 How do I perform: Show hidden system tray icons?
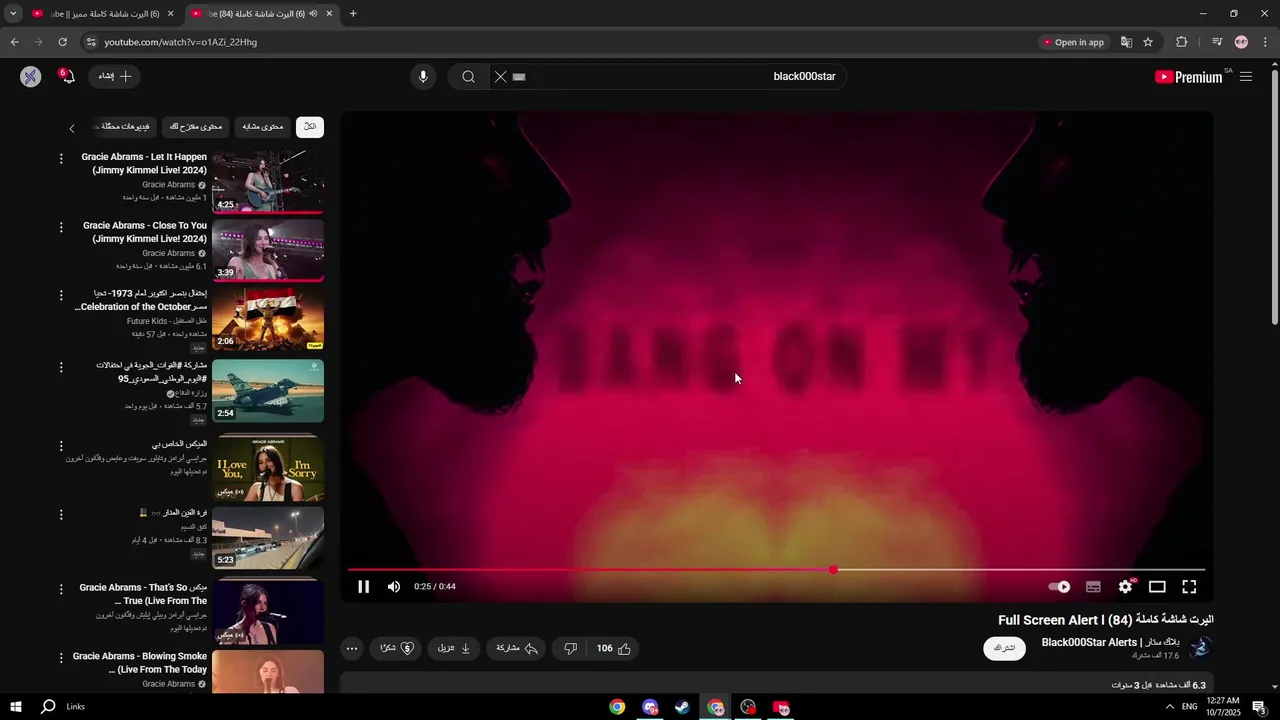pyautogui.click(x=1170, y=707)
